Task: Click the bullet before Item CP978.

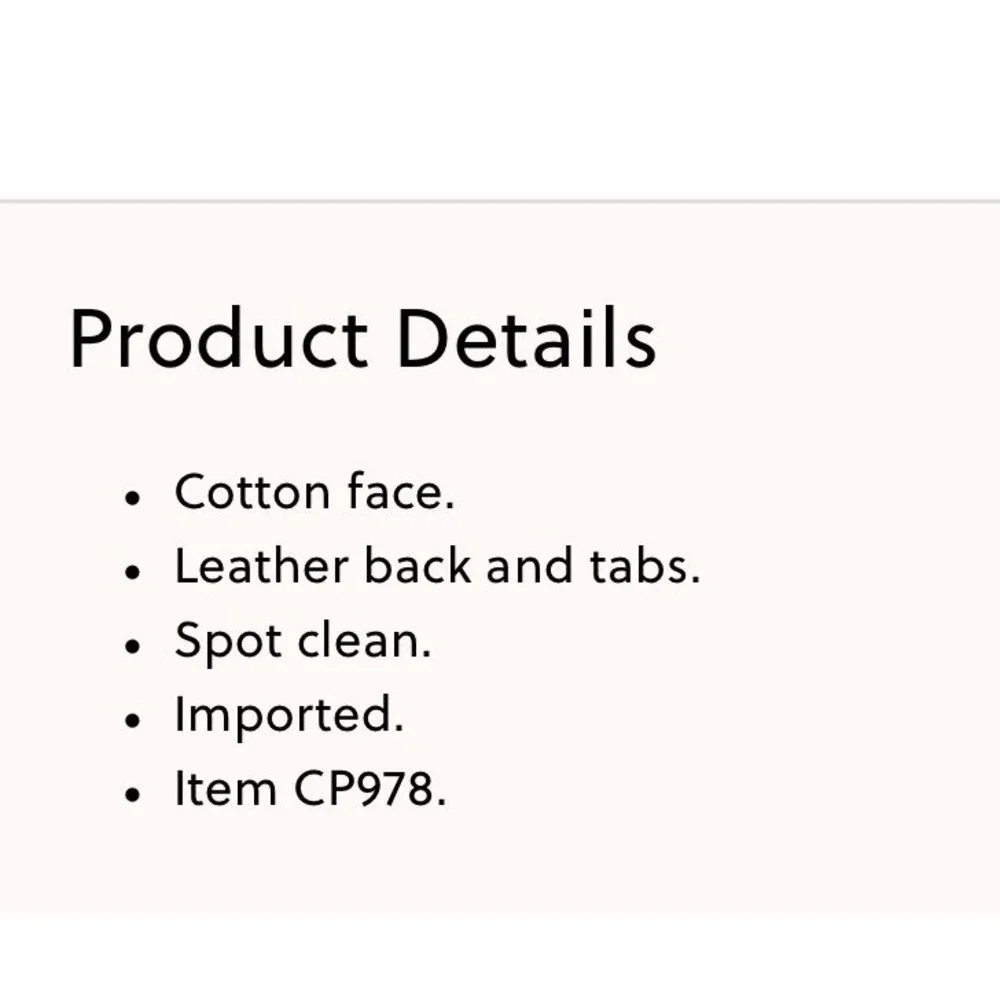Action: point(133,795)
